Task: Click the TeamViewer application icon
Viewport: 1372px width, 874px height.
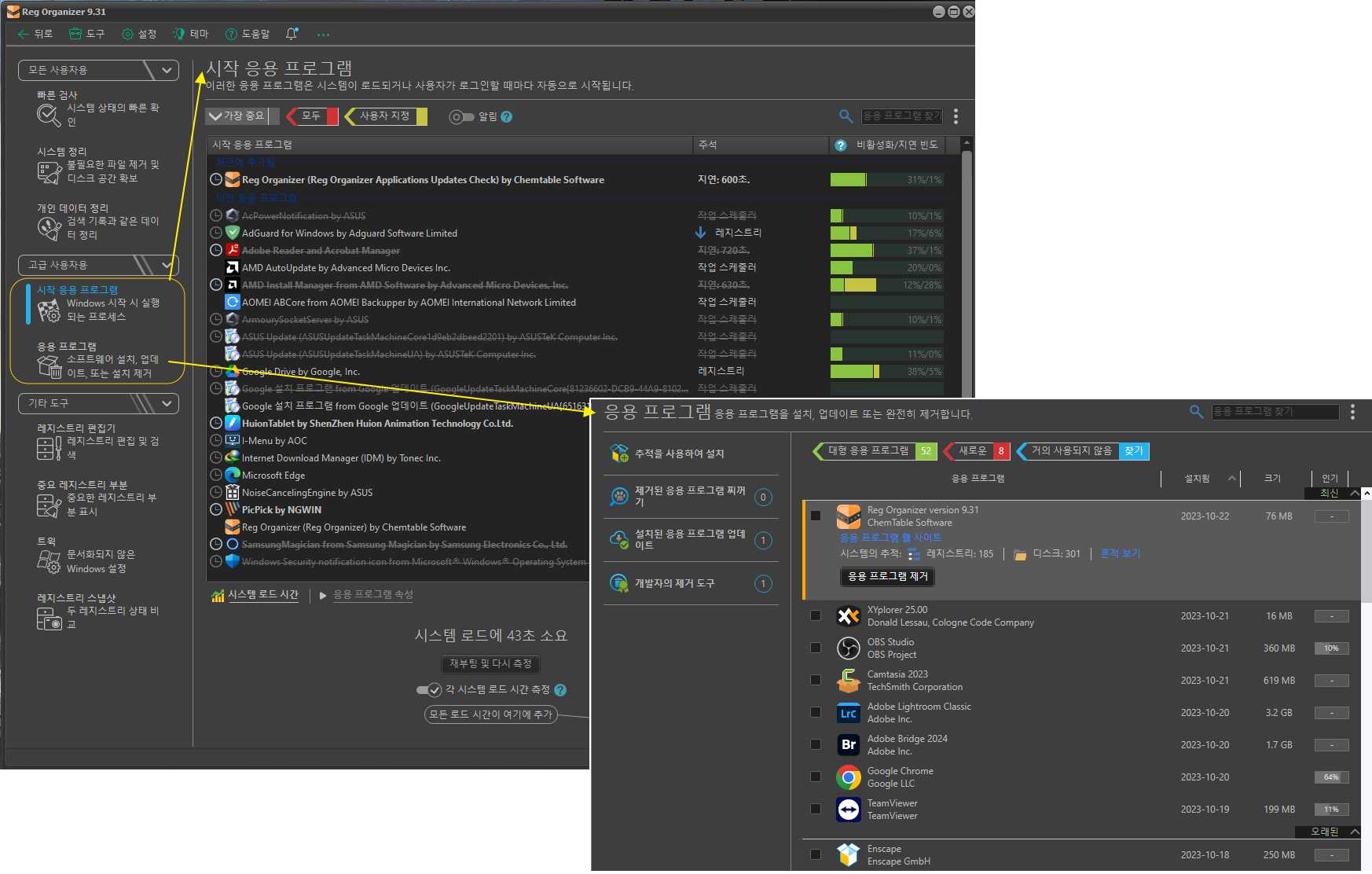Action: click(849, 810)
